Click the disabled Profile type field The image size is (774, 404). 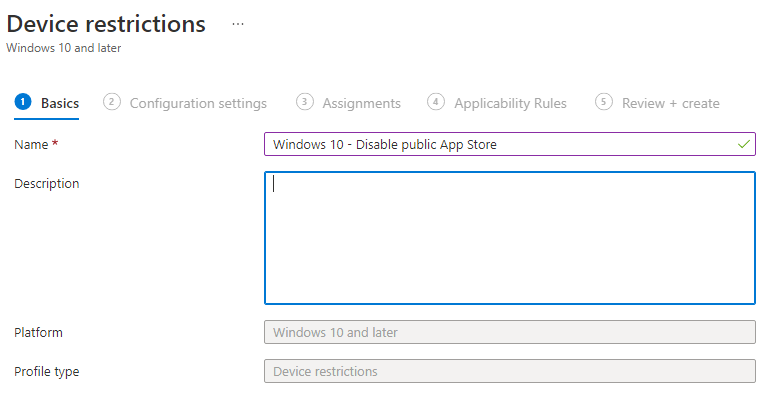pyautogui.click(x=510, y=371)
